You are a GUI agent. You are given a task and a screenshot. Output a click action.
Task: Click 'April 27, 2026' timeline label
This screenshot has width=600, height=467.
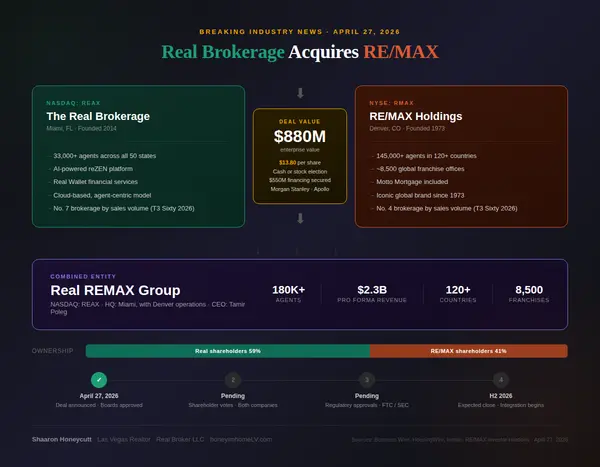coord(99,396)
